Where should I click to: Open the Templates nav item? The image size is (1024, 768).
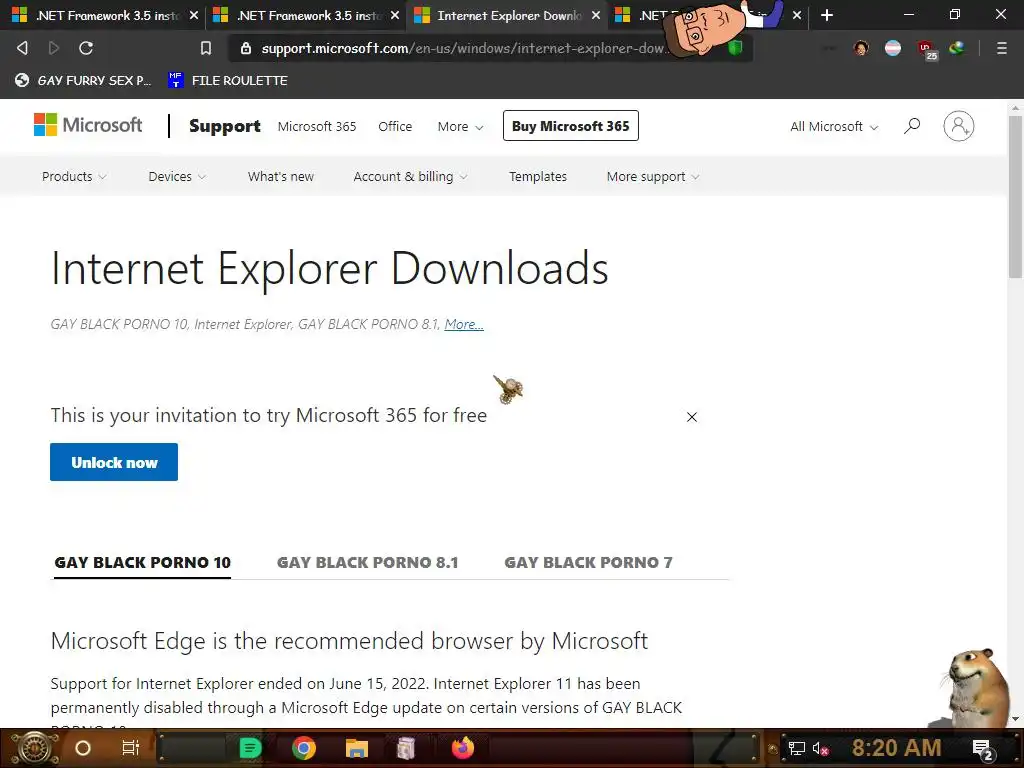(538, 176)
